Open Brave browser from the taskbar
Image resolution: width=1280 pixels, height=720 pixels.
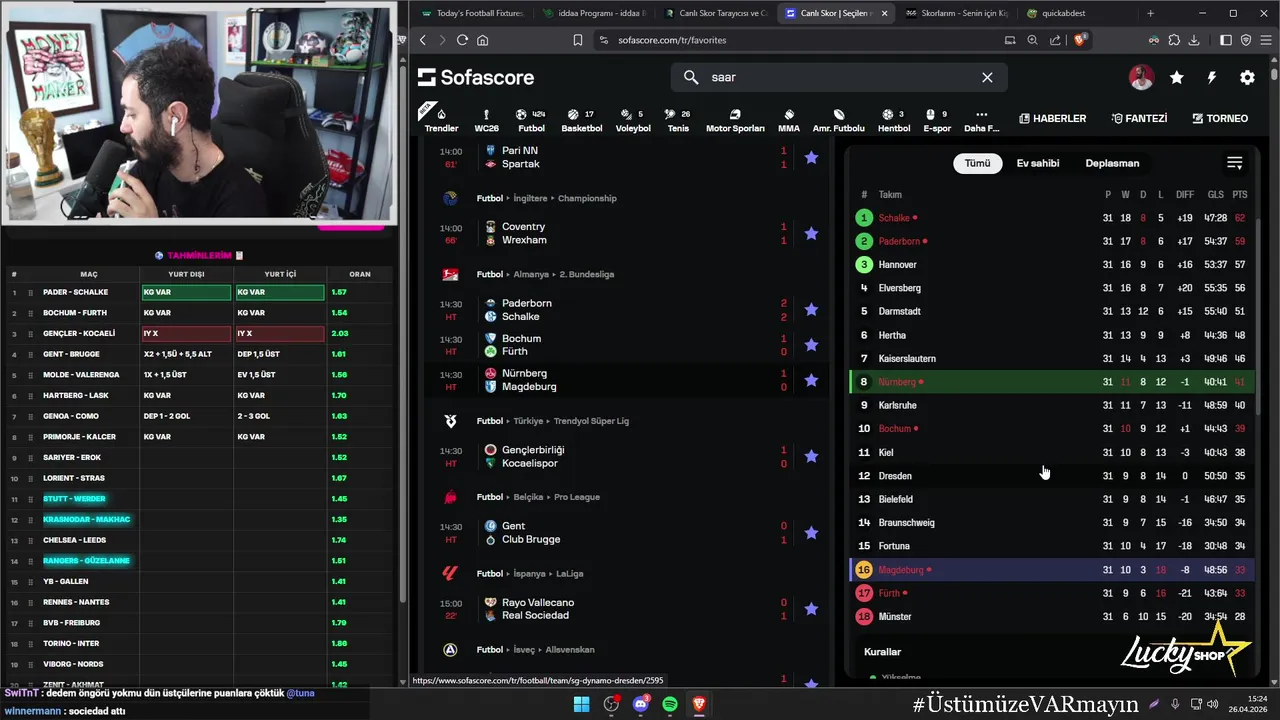(699, 704)
